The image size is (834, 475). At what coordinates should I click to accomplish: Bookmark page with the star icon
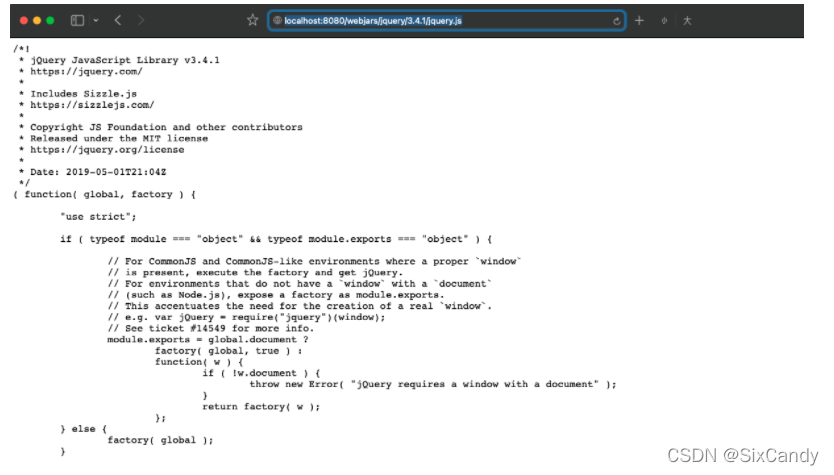pyautogui.click(x=253, y=20)
